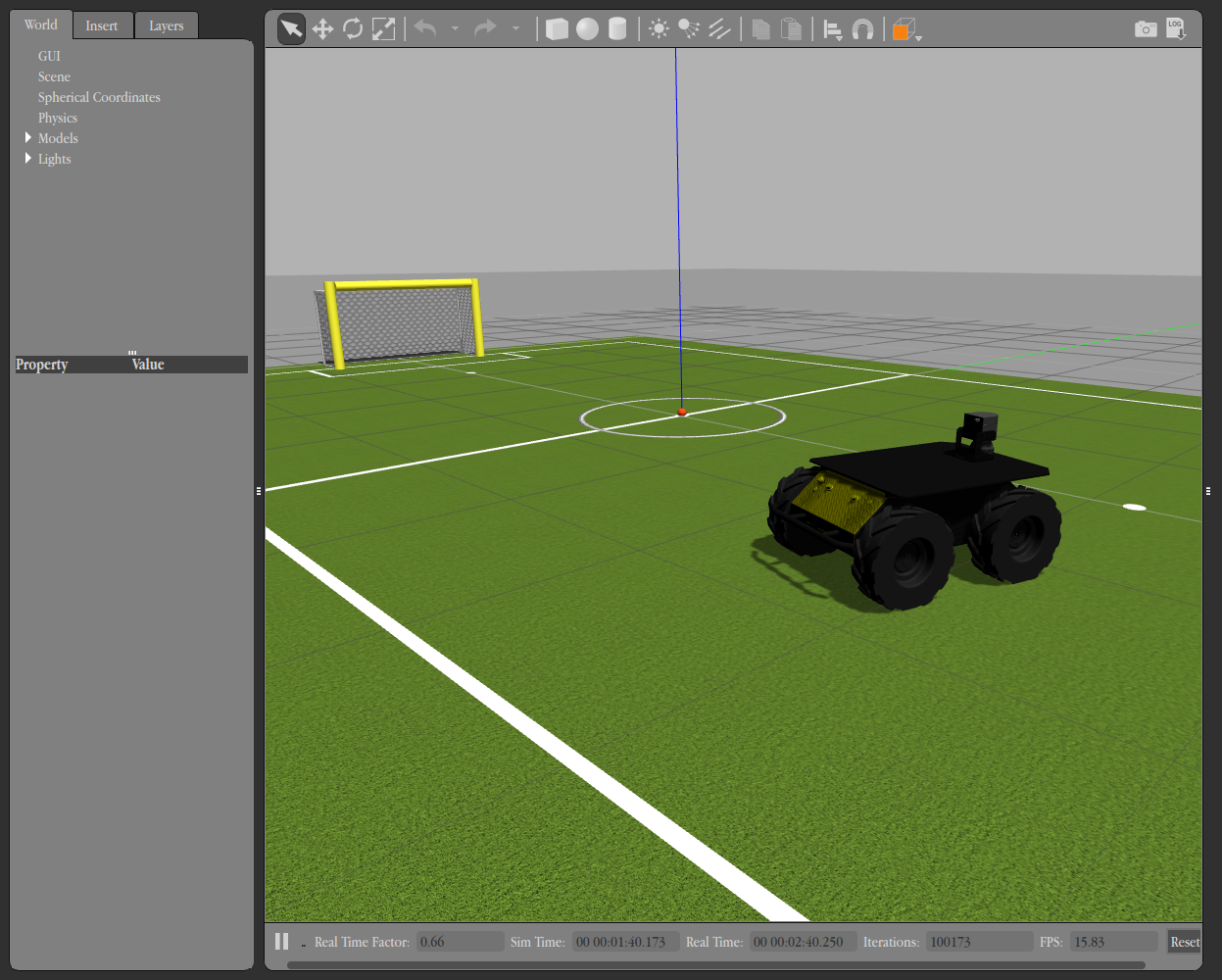Click the bottom horizontal scrollbar

pyautogui.click(x=715, y=965)
